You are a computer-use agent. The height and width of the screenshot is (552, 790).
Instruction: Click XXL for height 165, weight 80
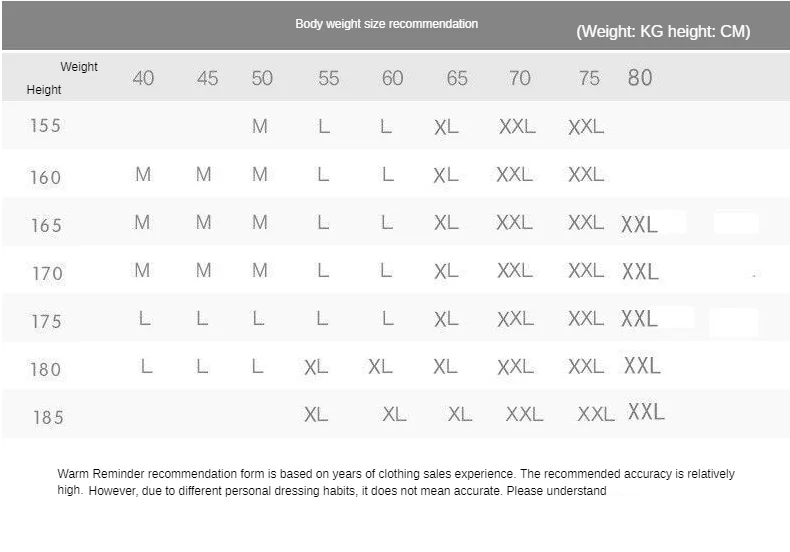click(639, 224)
